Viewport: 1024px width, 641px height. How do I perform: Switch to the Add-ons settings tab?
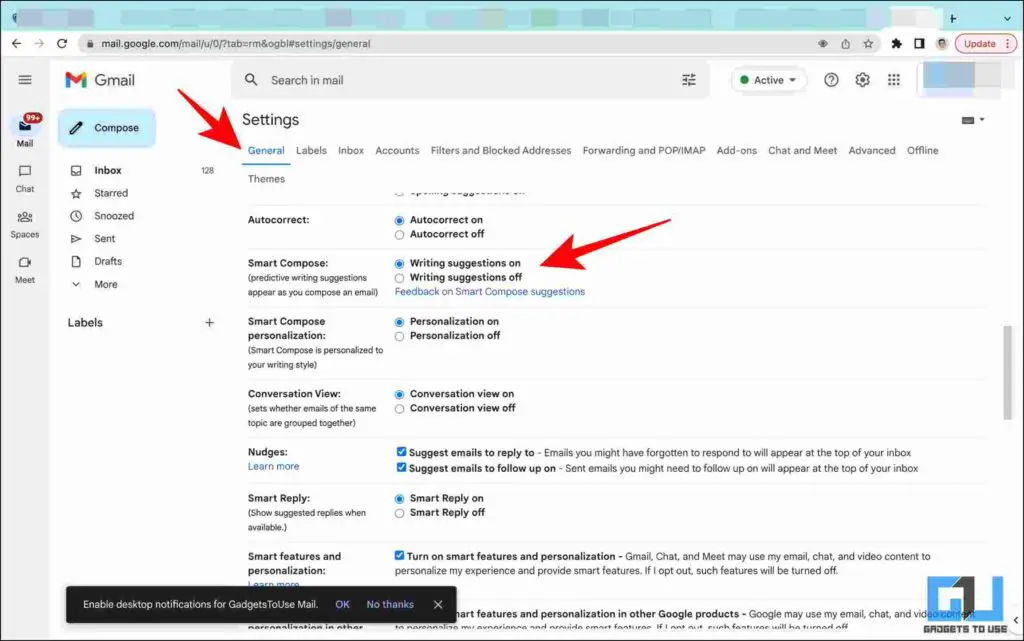click(x=737, y=150)
